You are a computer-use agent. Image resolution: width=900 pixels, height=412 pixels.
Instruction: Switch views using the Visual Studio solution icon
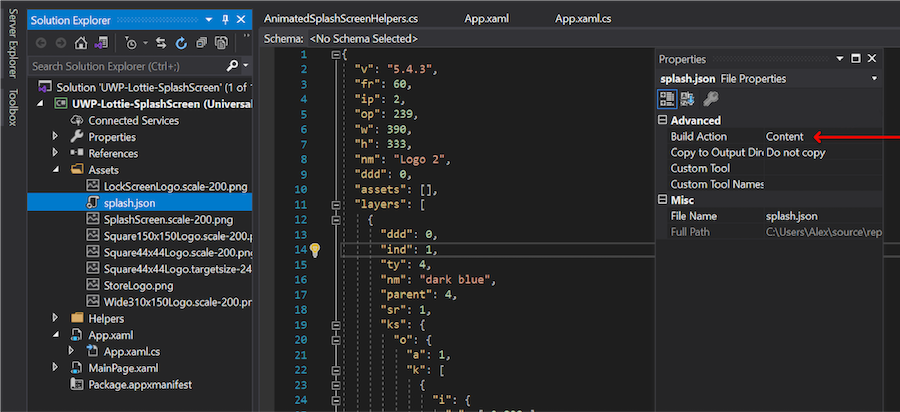(100, 43)
